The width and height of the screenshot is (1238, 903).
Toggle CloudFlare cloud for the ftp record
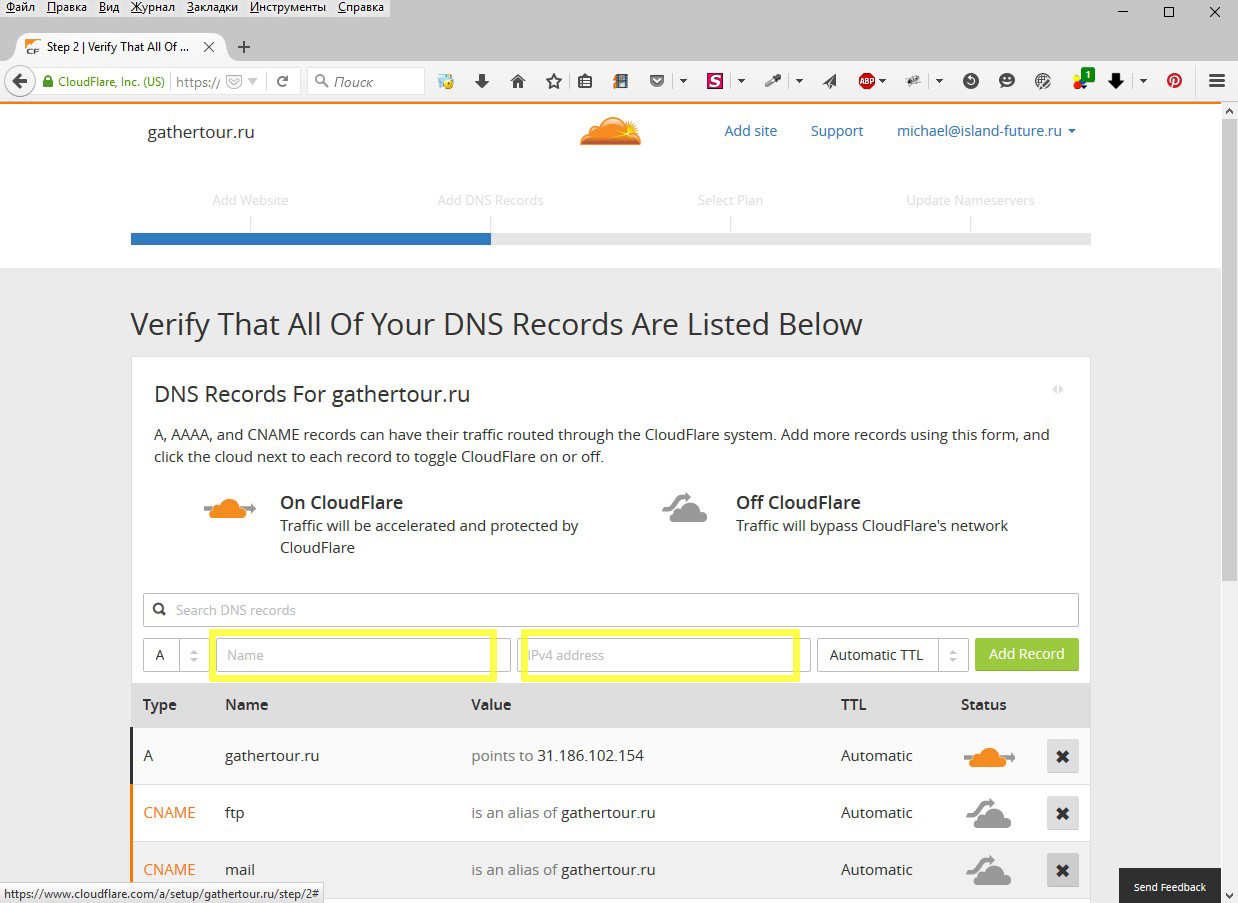click(989, 814)
